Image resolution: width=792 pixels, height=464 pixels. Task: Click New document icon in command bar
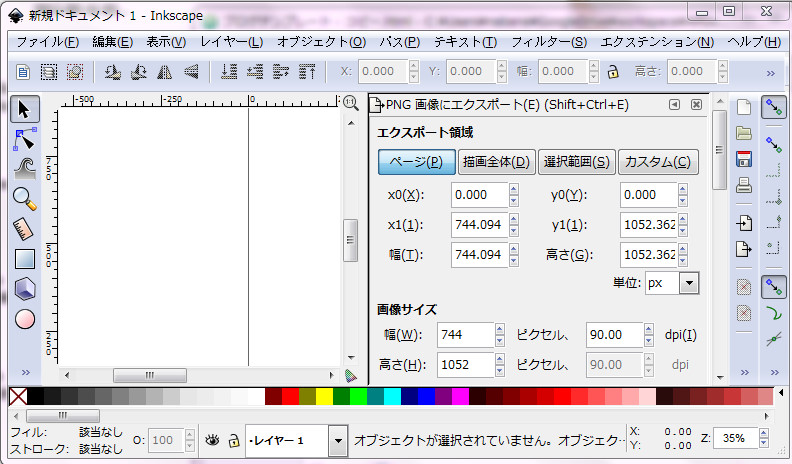[x=744, y=107]
